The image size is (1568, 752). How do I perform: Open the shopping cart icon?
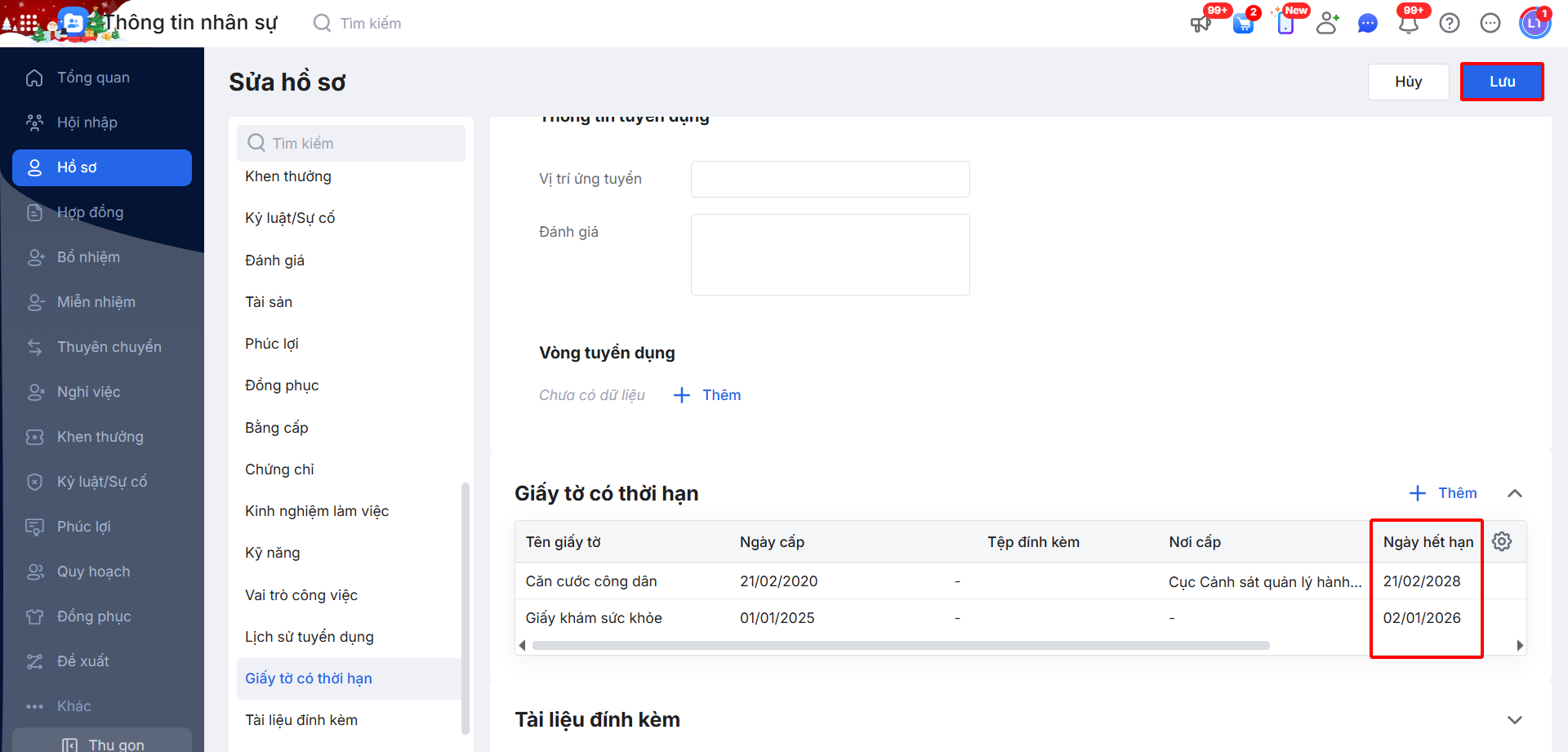click(x=1243, y=24)
